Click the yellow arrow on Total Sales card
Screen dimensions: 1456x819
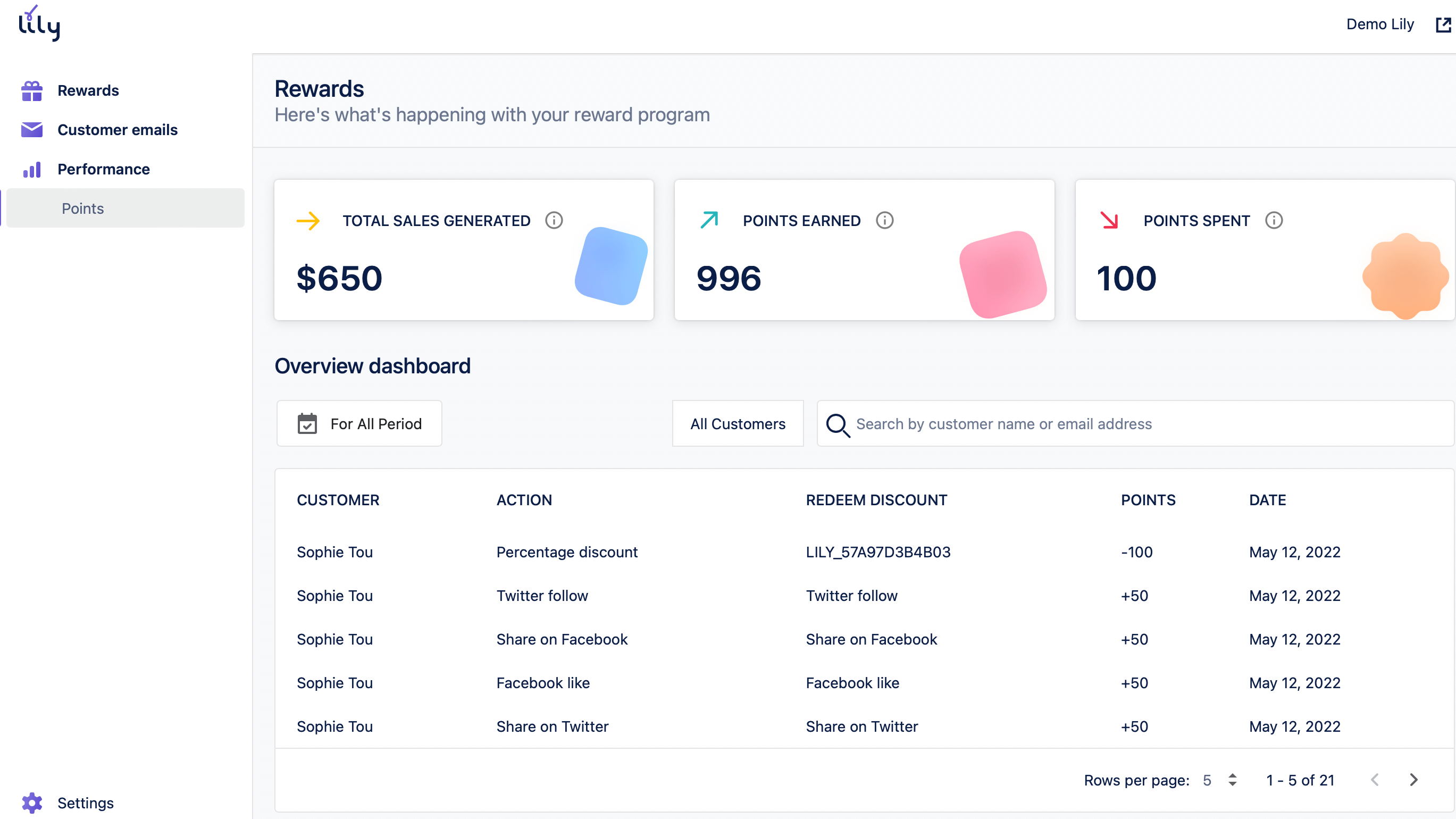[x=308, y=220]
